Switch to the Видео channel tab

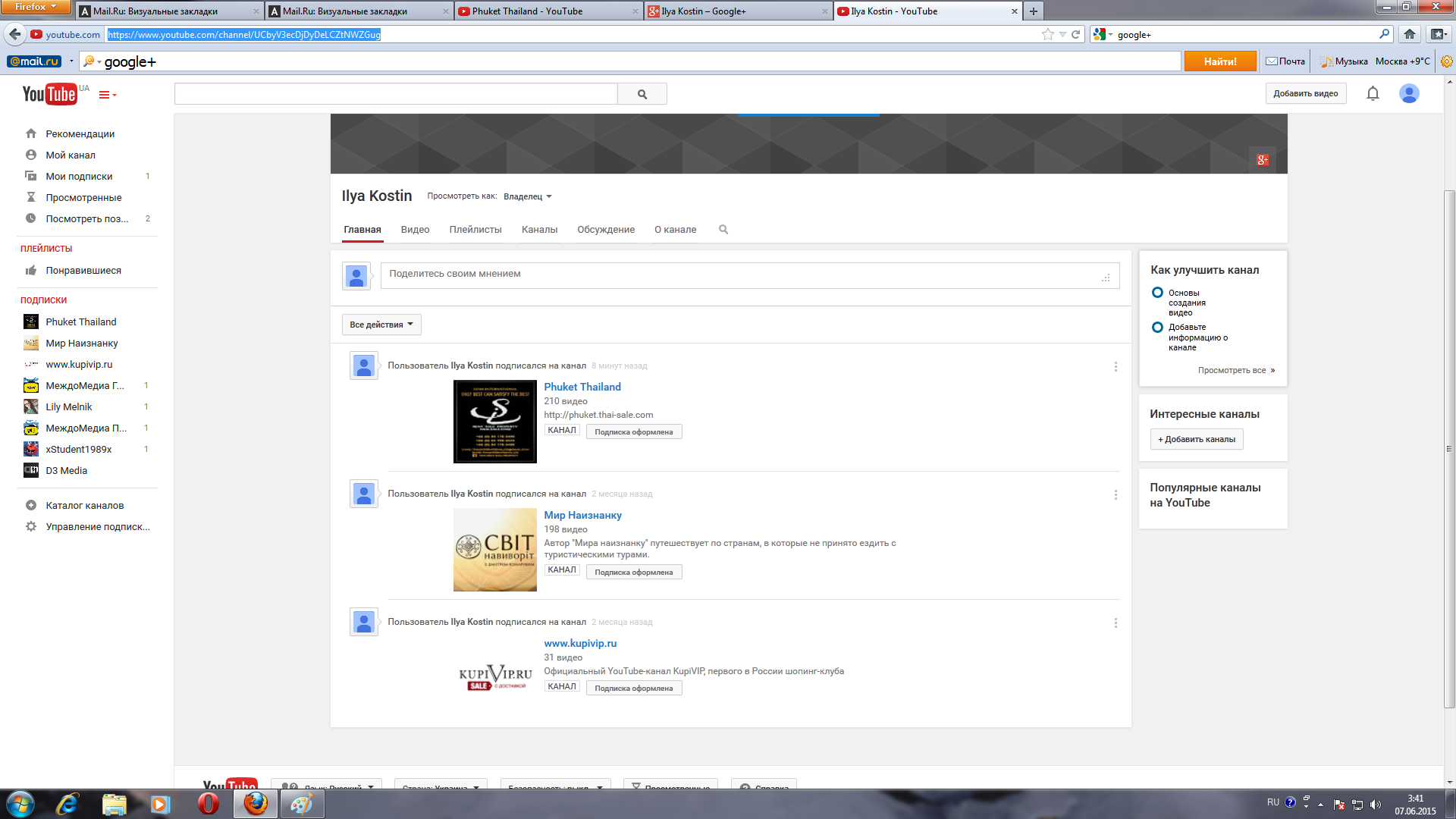click(x=415, y=230)
